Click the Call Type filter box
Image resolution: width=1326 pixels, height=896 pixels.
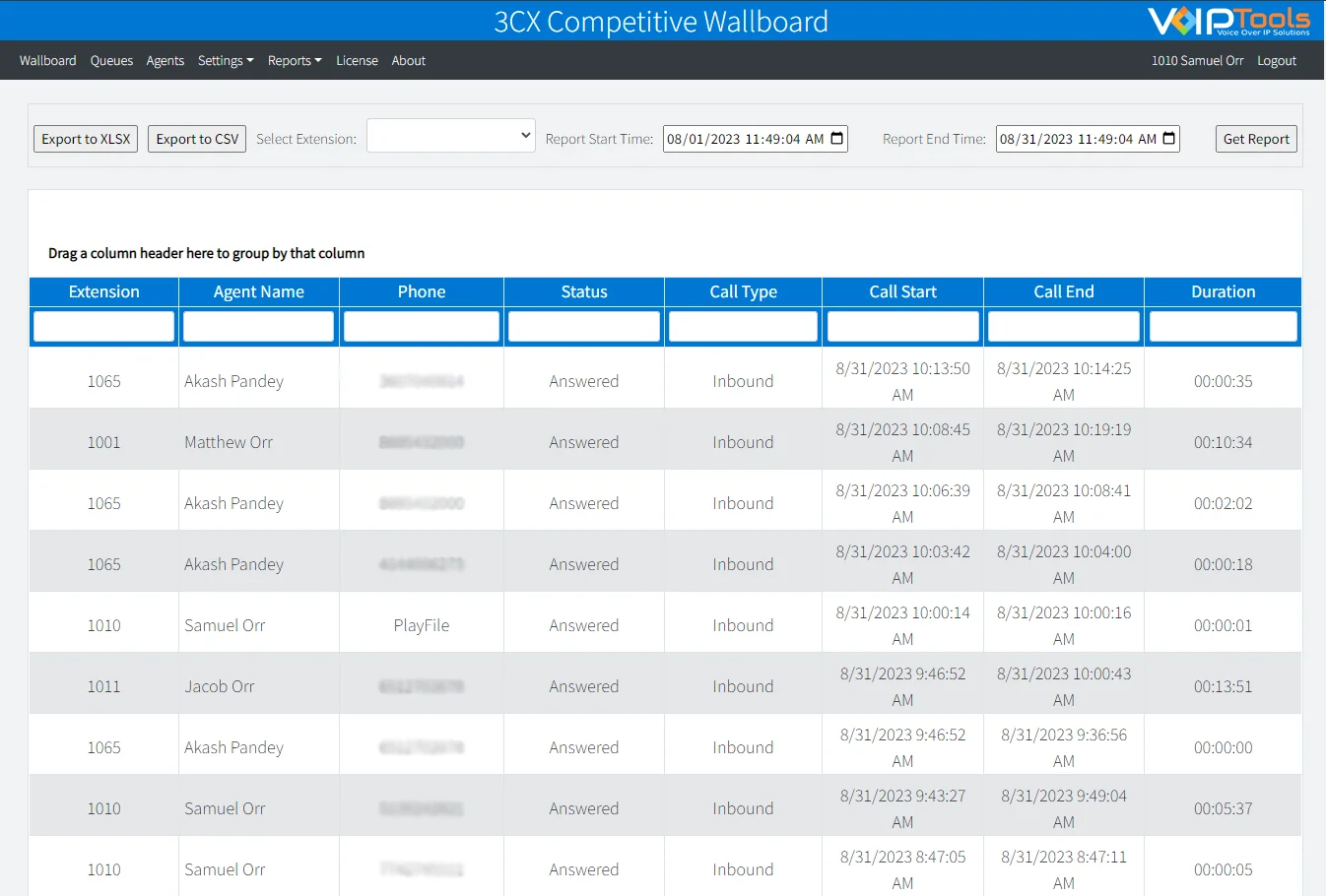point(744,326)
